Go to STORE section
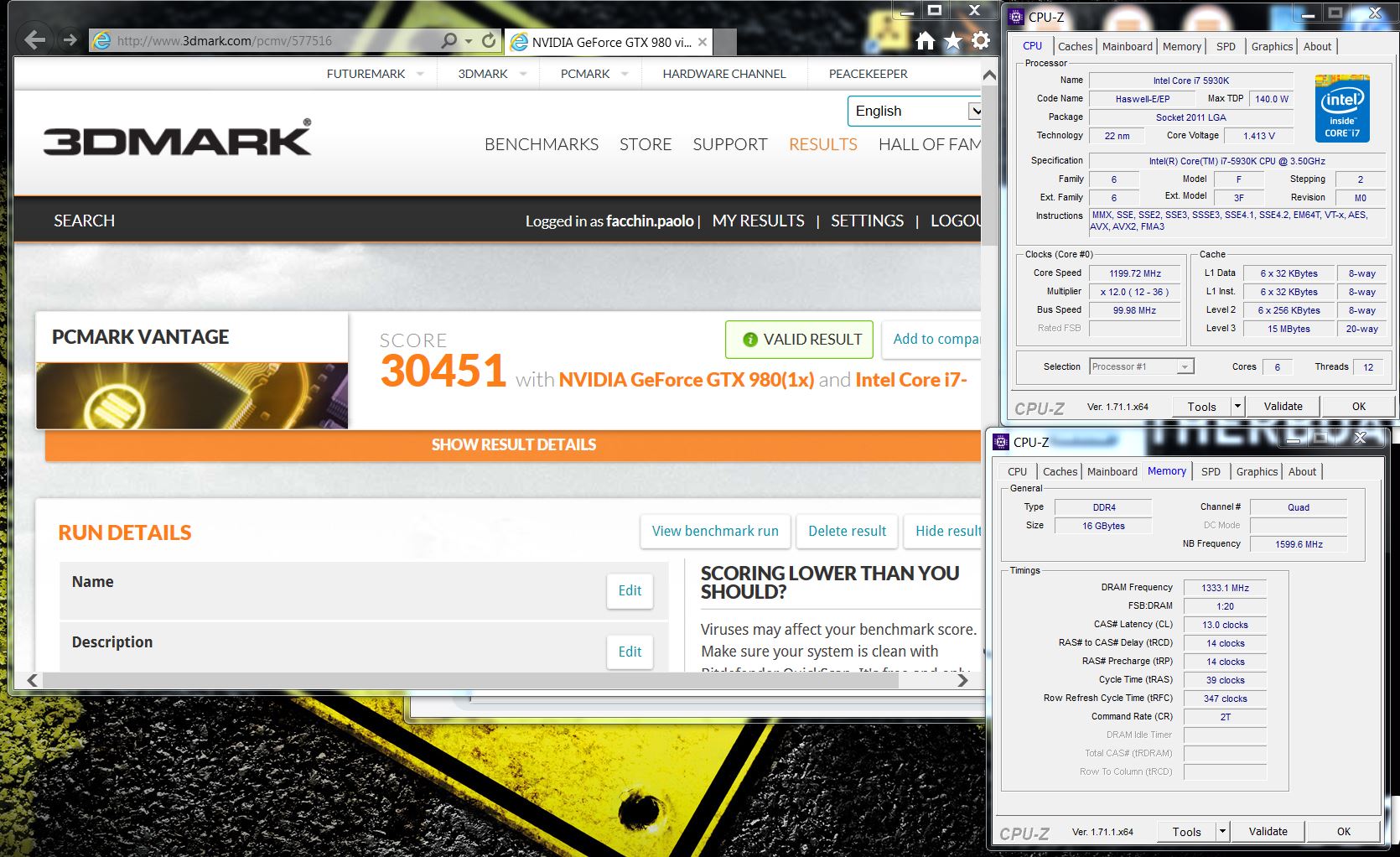The image size is (1400, 857). 646,144
